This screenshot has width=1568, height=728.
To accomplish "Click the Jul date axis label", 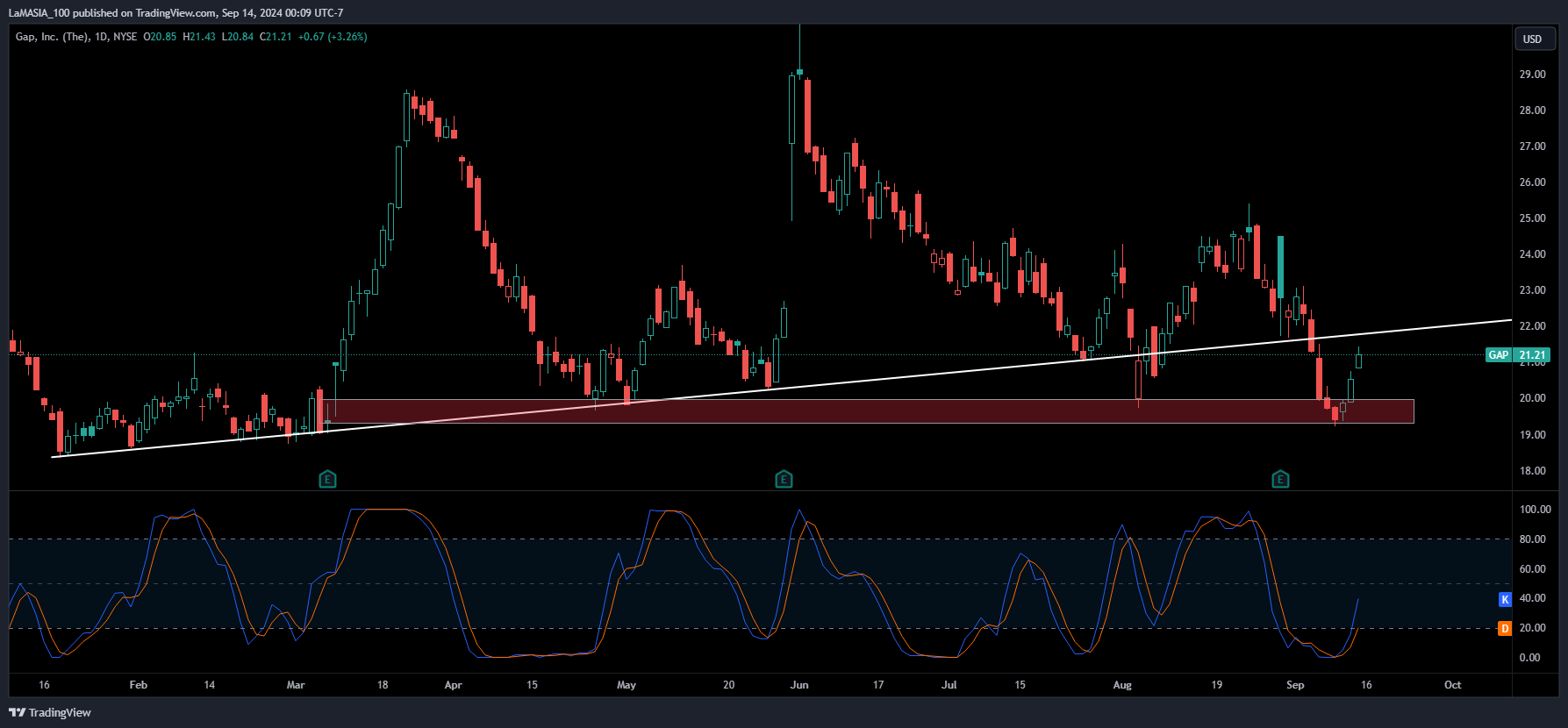I will [949, 685].
